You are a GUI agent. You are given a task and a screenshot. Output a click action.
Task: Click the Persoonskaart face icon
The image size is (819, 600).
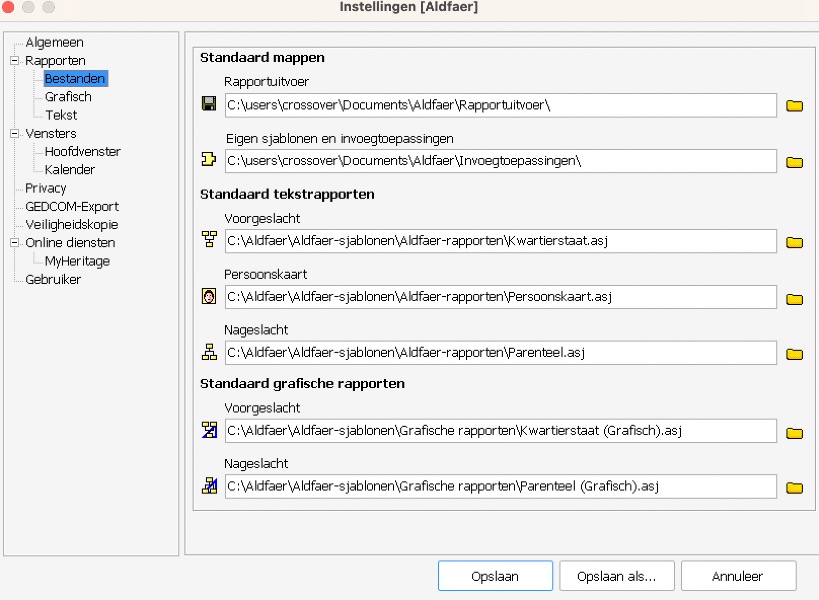click(209, 297)
